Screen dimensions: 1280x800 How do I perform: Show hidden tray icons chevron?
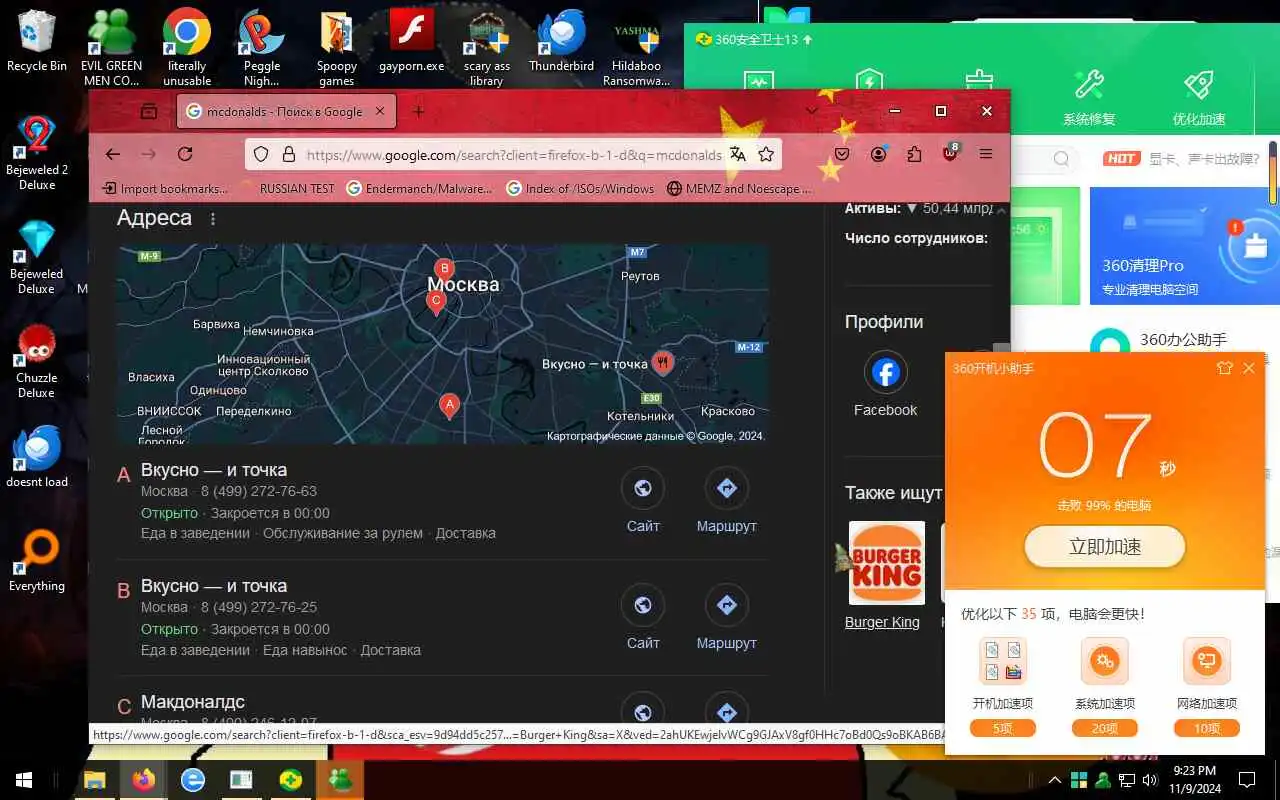(x=1054, y=780)
